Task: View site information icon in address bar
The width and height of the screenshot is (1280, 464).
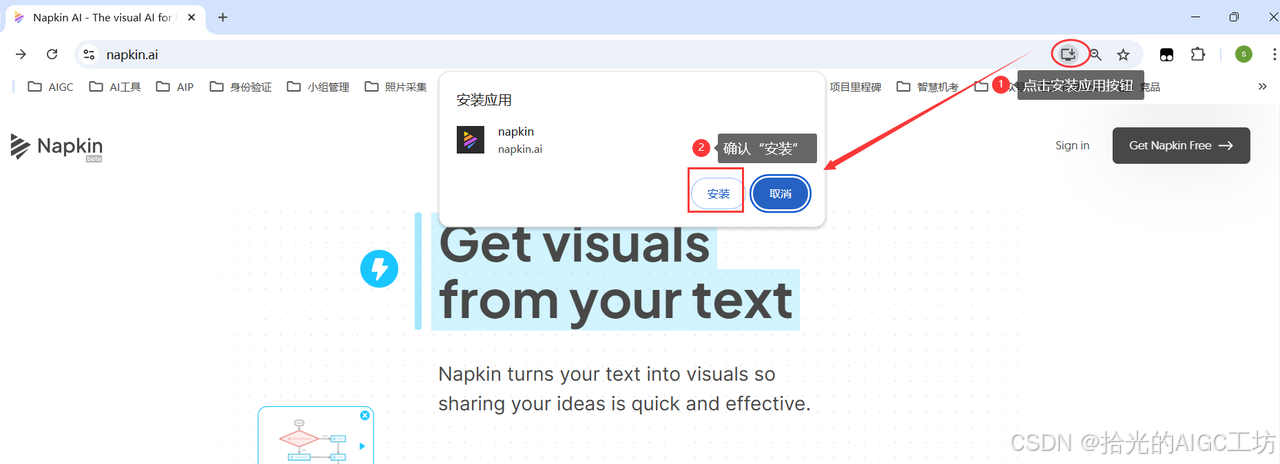Action: pyautogui.click(x=89, y=55)
